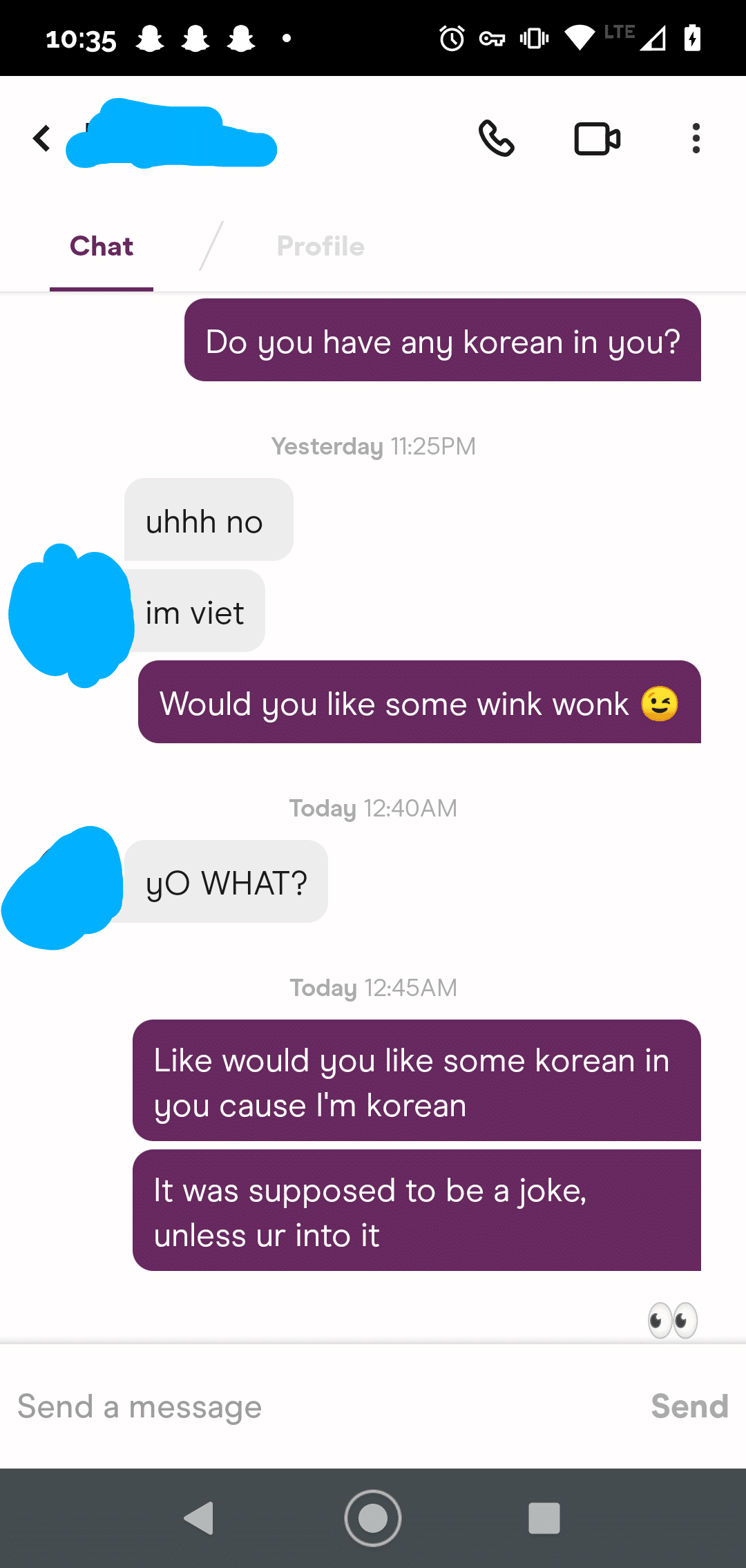Select the 'It was supposed to be a joke' message
This screenshot has height=1568, width=746.
coord(417,1210)
